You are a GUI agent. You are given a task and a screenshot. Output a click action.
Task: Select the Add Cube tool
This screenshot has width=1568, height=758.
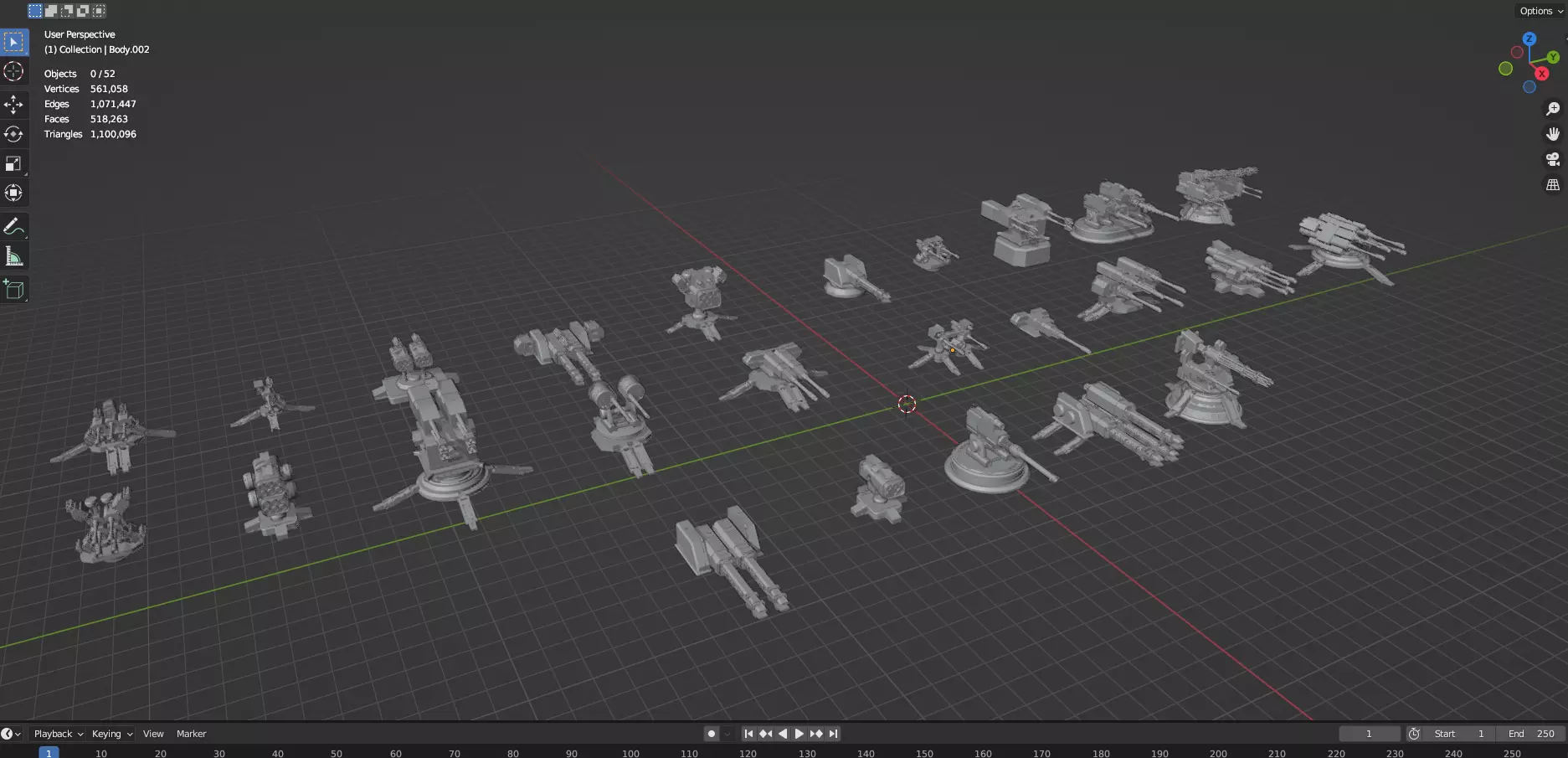(14, 289)
